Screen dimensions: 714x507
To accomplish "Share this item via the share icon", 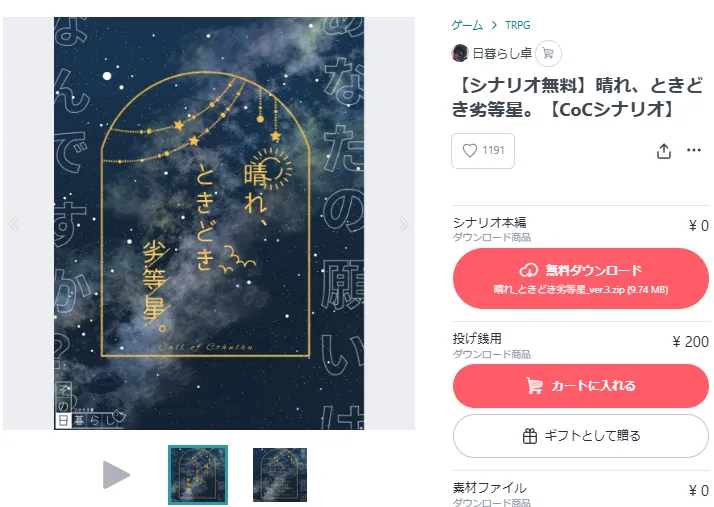I will coord(664,151).
